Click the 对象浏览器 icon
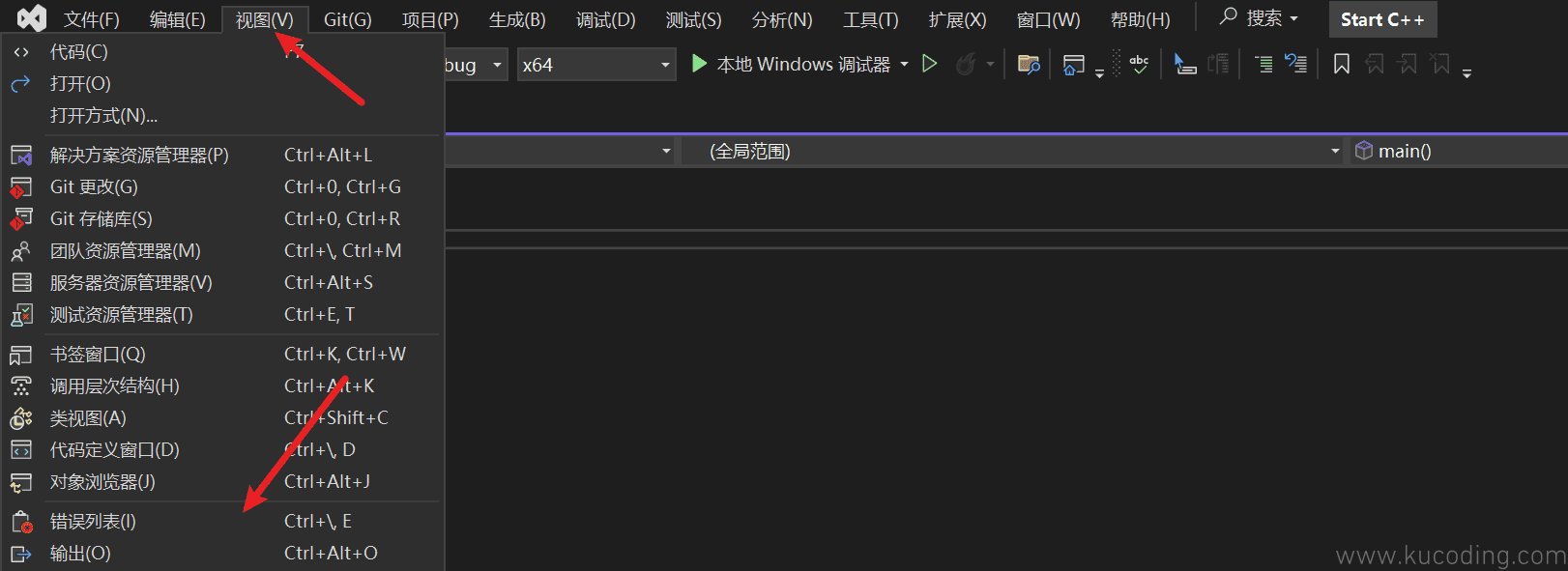The height and width of the screenshot is (571, 1568). [21, 482]
